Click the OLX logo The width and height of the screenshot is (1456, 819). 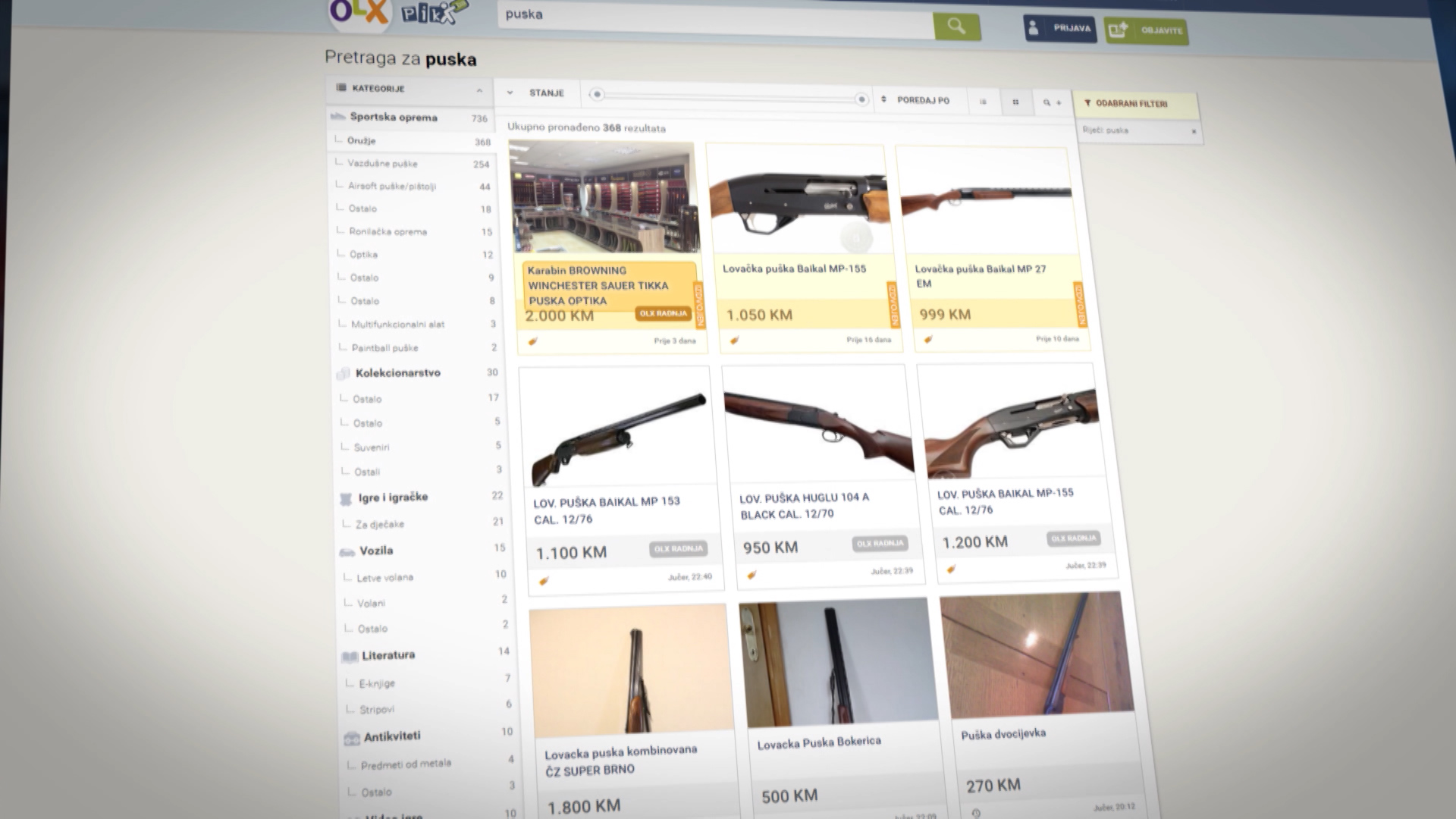[359, 12]
